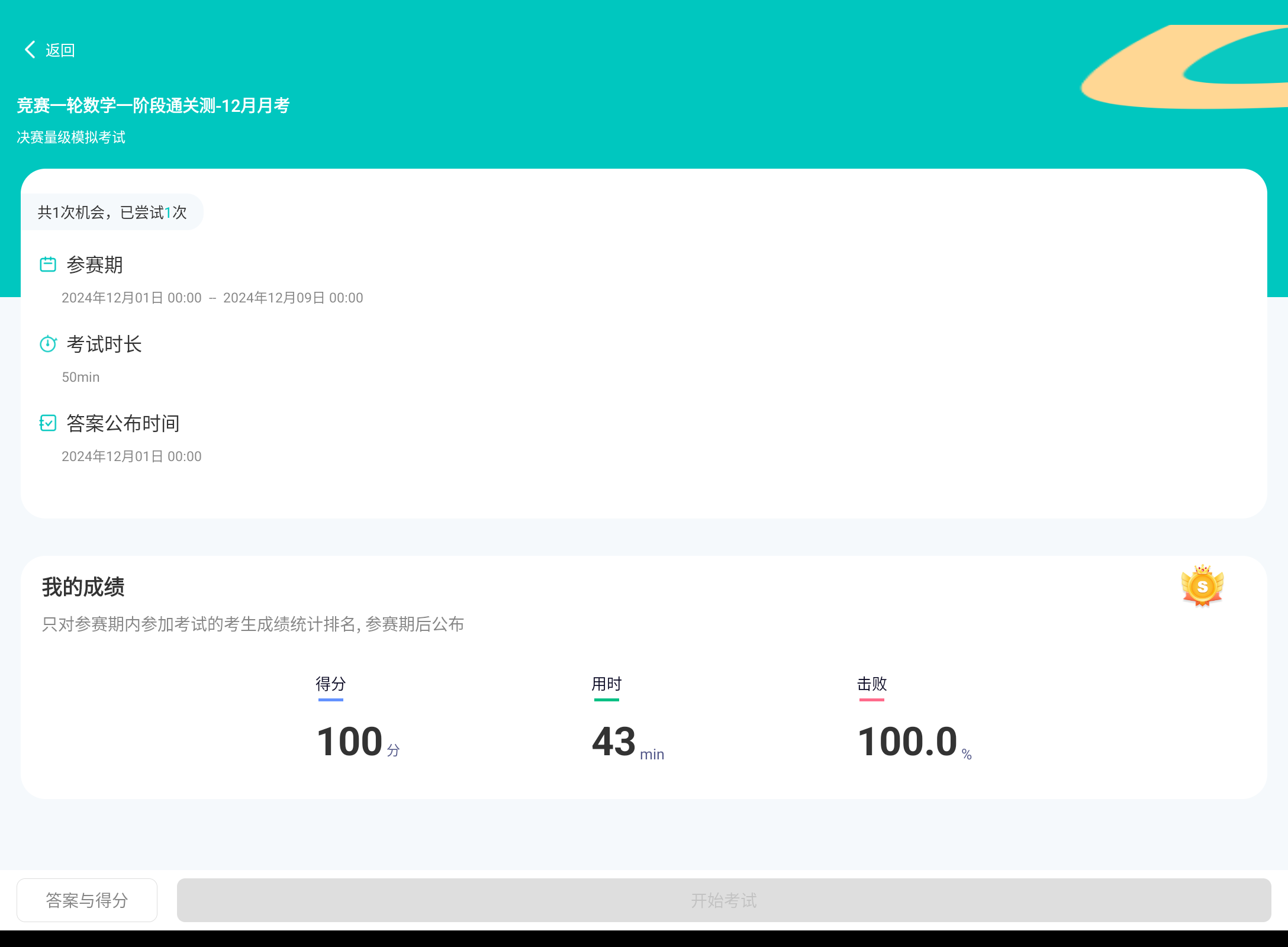1288x947 pixels.
Task: Click the gold S medal badge
Action: click(x=1202, y=586)
